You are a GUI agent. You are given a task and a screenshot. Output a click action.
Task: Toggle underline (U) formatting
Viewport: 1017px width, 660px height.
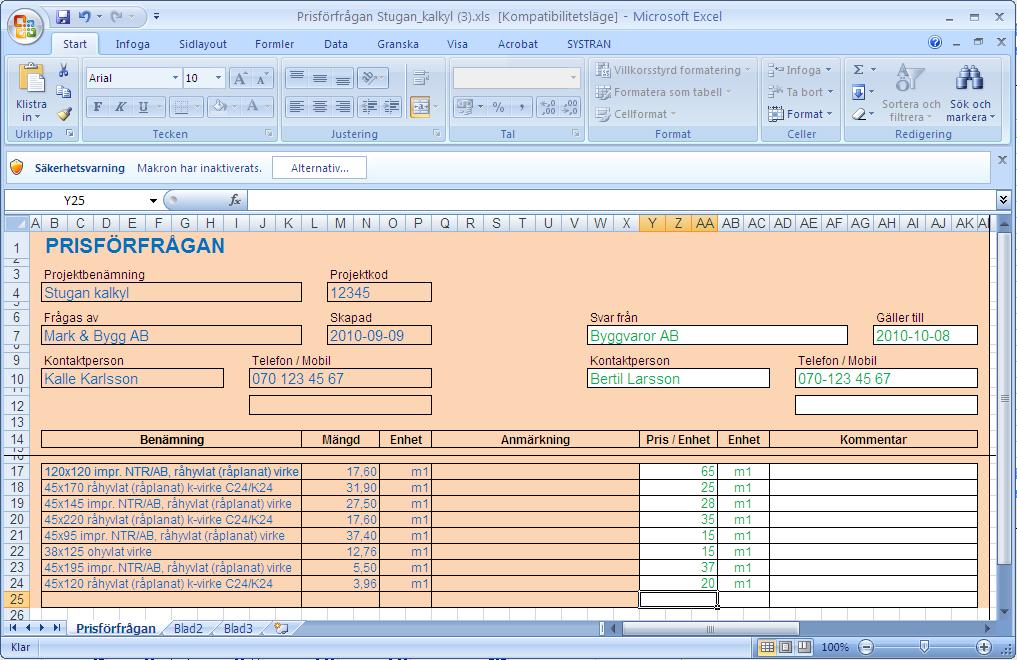[x=143, y=107]
